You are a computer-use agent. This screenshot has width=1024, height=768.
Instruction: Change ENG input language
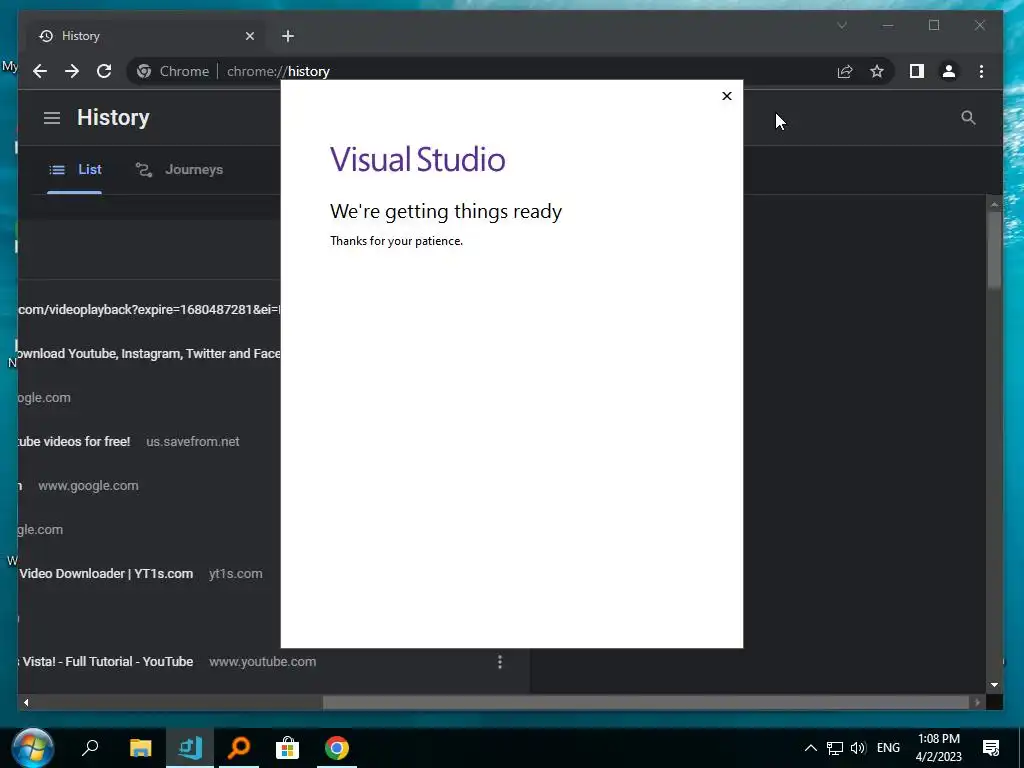tap(888, 748)
